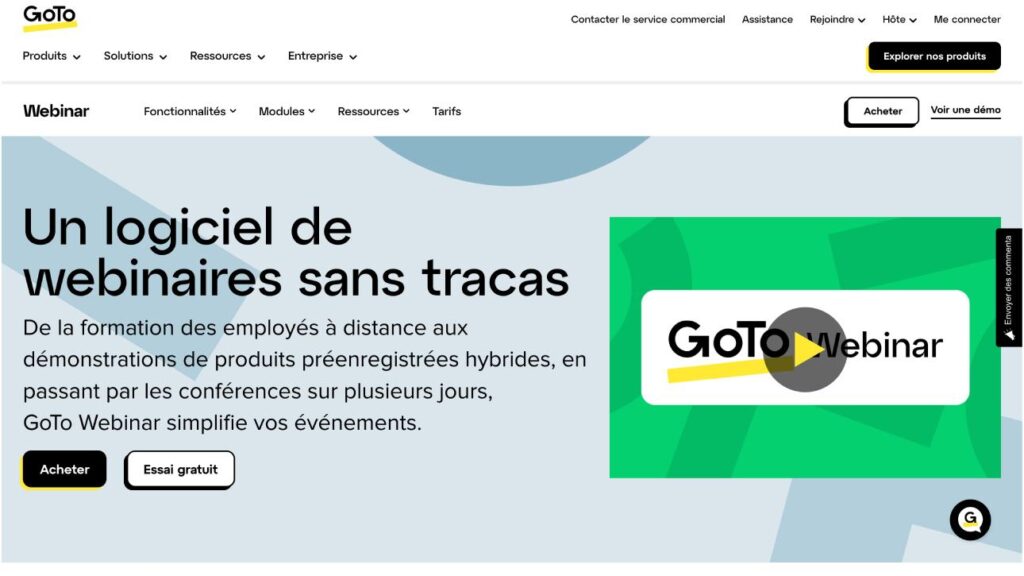Click Explorer nos produits button

point(934,56)
